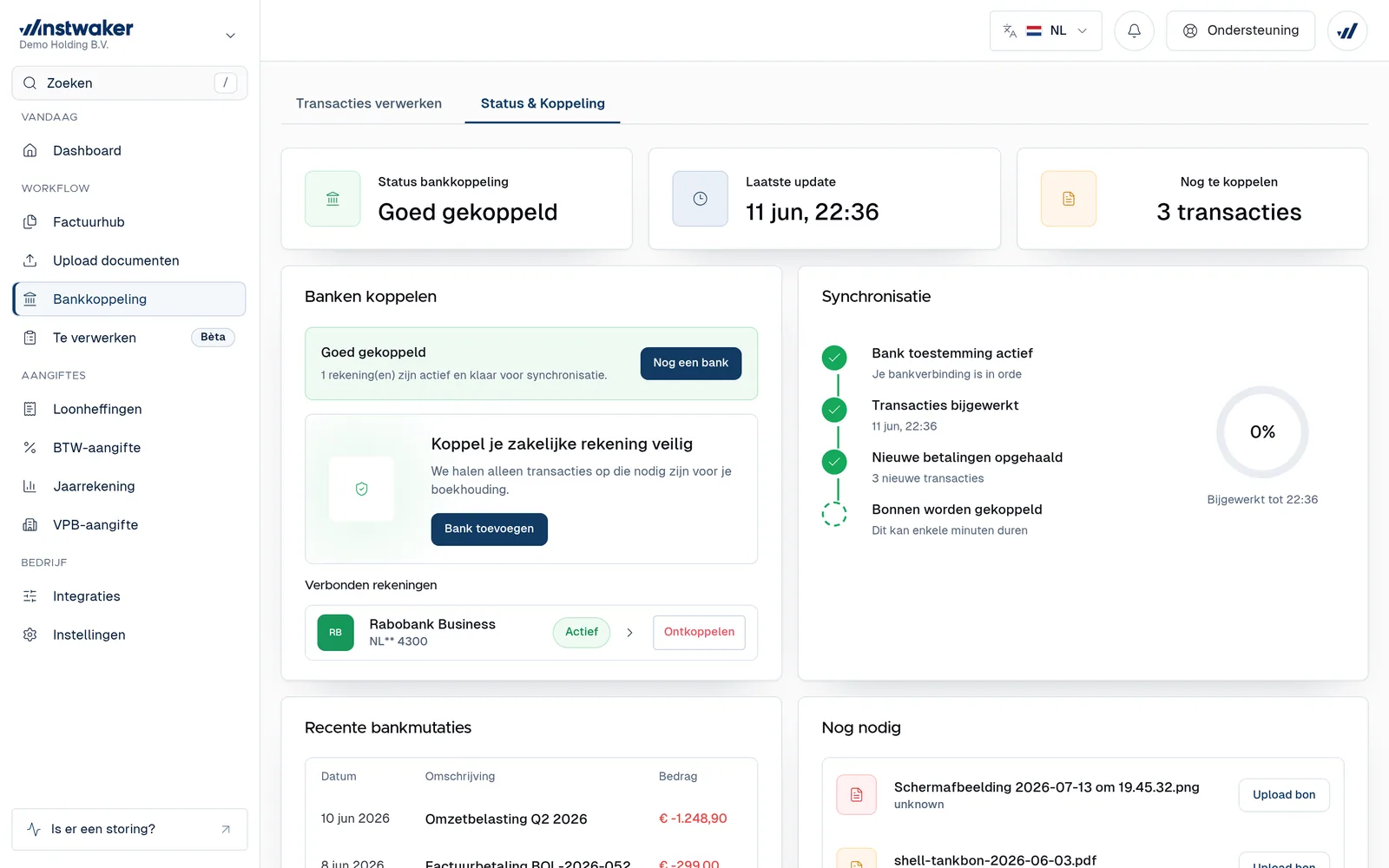Click the document icon in Nog te koppelen card
The height and width of the screenshot is (868, 1389).
pos(1069,199)
